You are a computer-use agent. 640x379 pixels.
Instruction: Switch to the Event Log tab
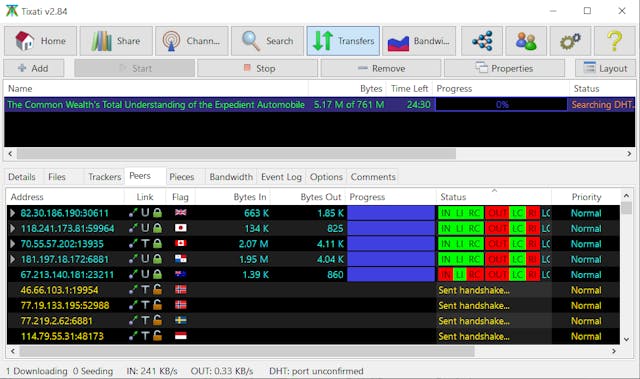tap(281, 177)
